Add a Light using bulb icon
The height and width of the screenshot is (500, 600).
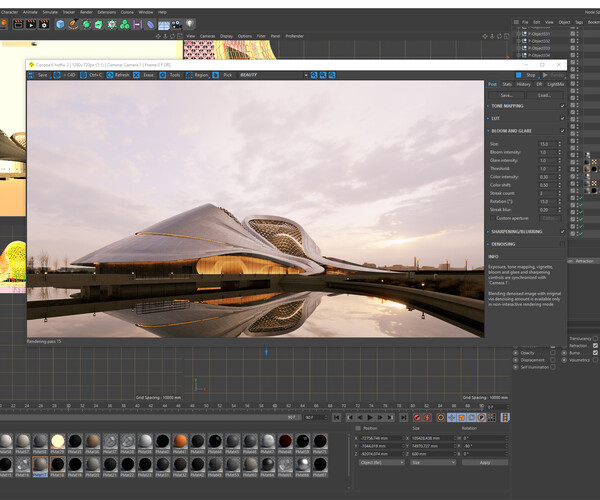tap(190, 24)
